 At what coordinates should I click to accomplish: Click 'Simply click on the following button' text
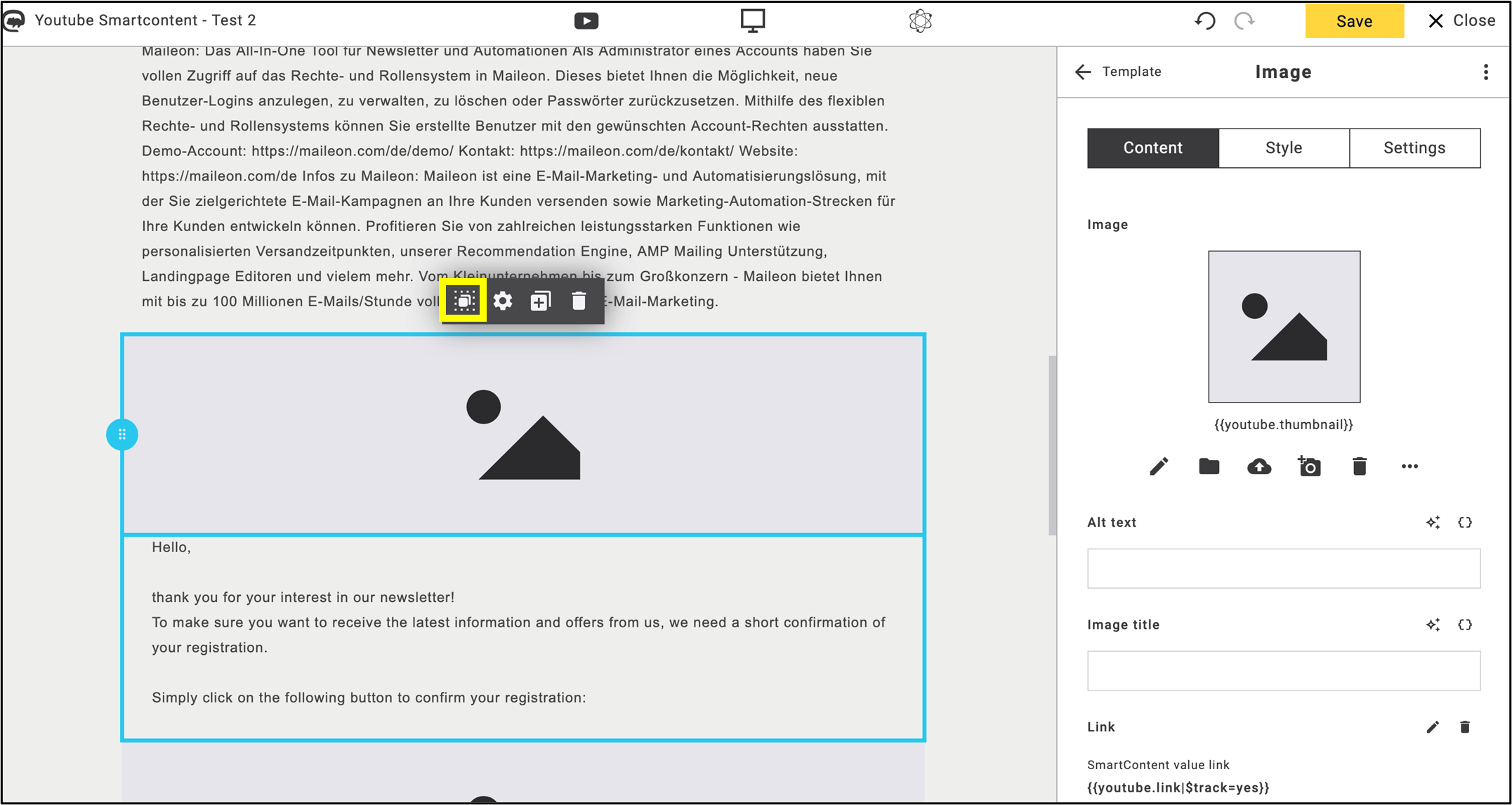[369, 698]
